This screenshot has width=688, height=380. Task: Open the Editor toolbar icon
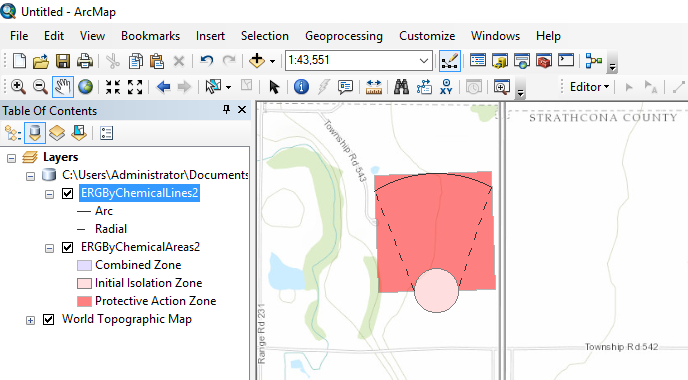[450, 61]
